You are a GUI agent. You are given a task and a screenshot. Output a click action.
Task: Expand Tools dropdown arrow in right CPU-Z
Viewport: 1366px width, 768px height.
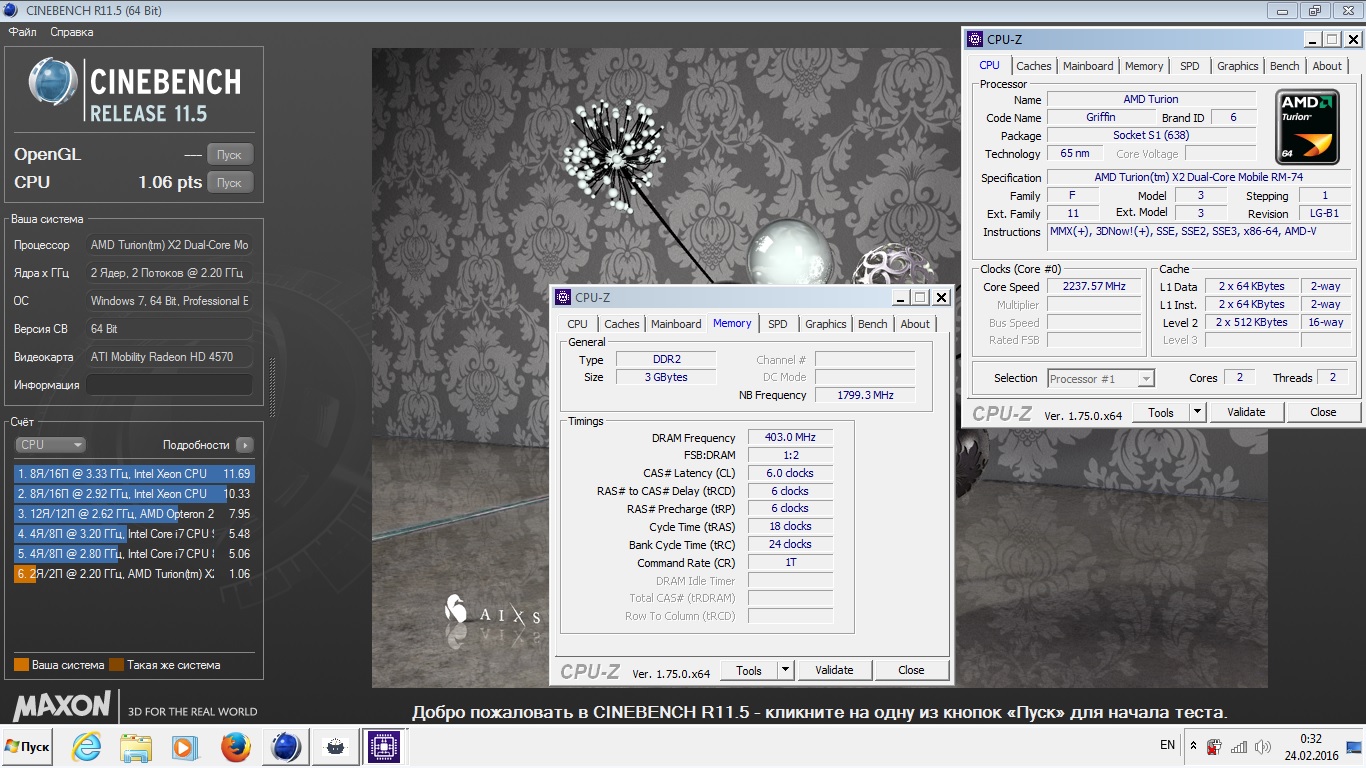tap(1198, 412)
